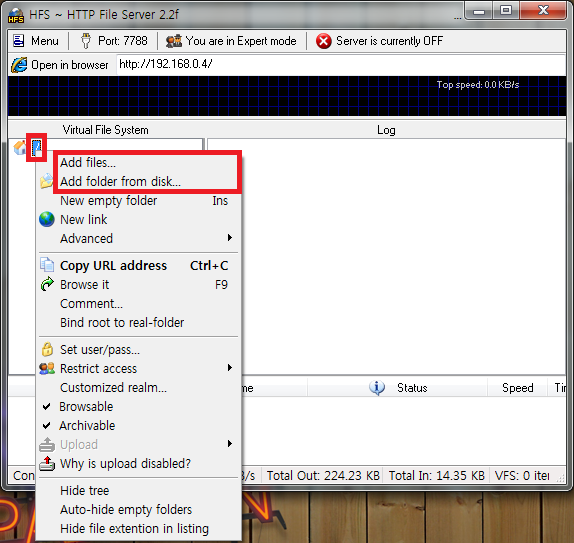Click the Top speed graph area
This screenshot has width=574, height=543.
coord(287,96)
